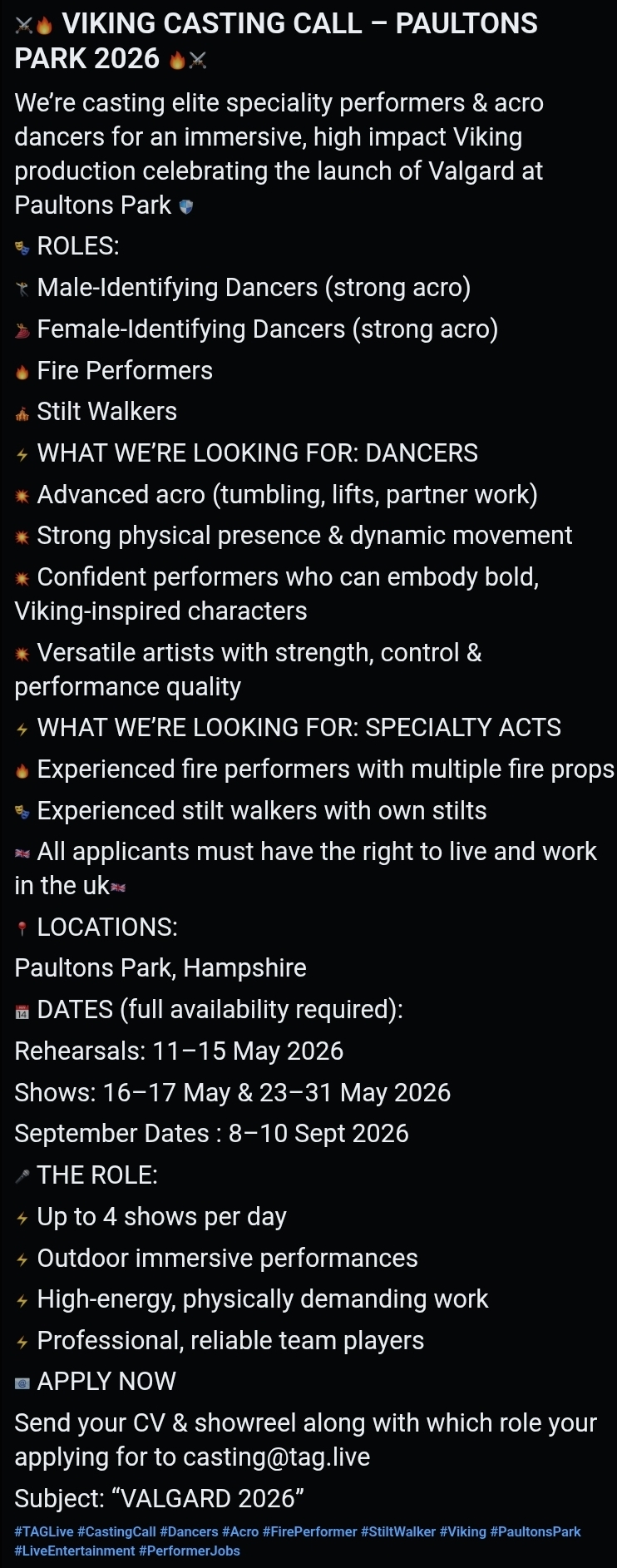Image resolution: width=617 pixels, height=1568 pixels.
Task: Go to the #LiveEntertainment hashtag
Action: pyautogui.click(x=74, y=1551)
